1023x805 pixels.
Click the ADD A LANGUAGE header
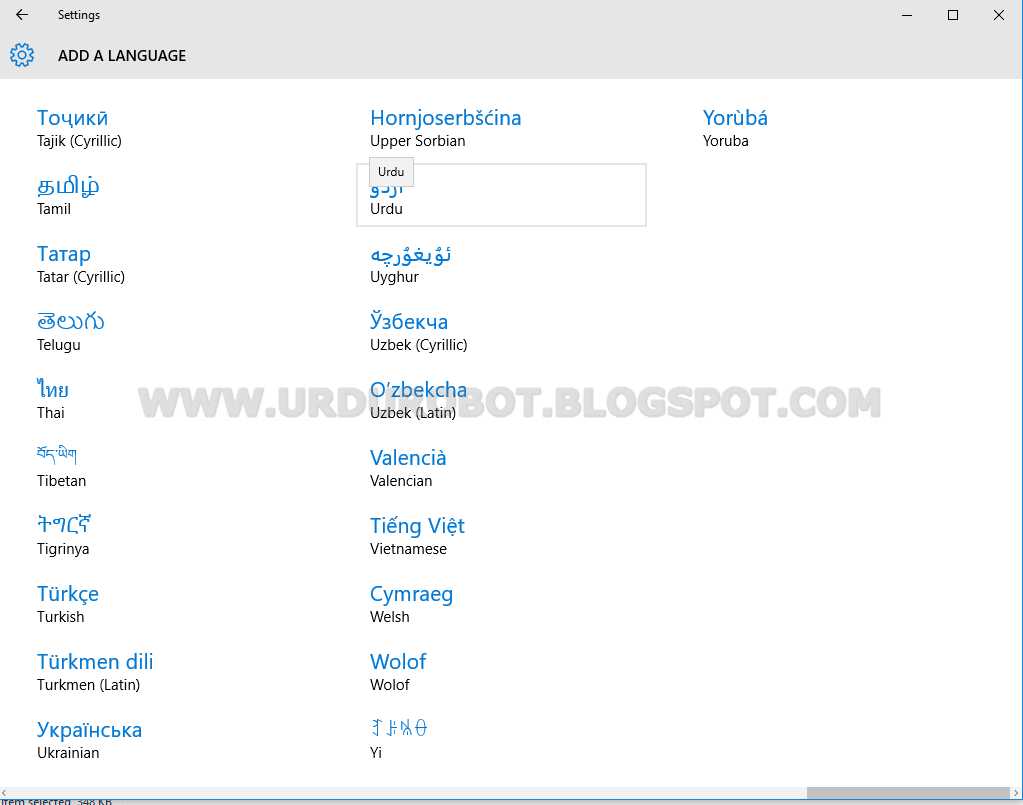tap(121, 55)
